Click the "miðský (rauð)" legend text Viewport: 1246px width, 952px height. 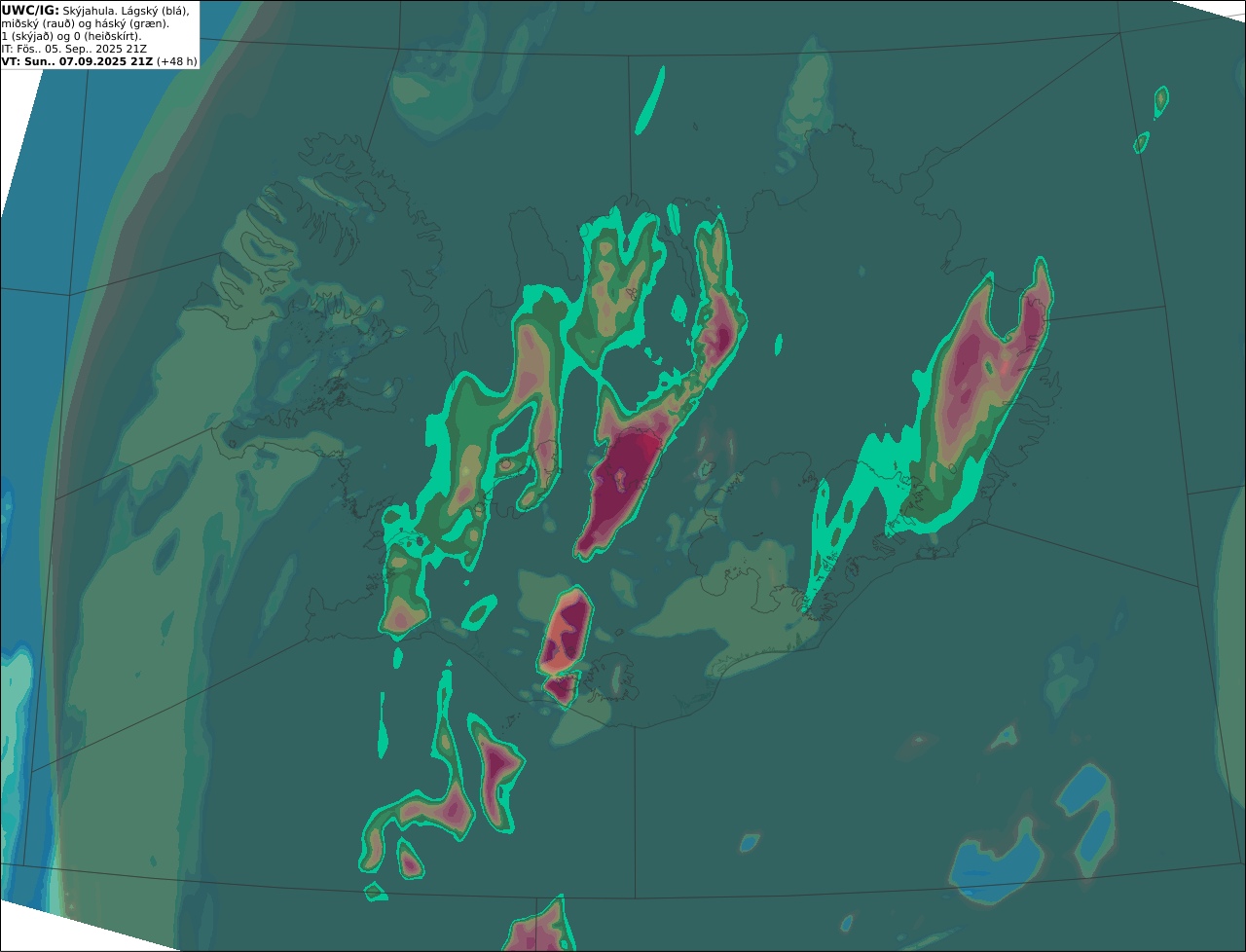(38, 24)
